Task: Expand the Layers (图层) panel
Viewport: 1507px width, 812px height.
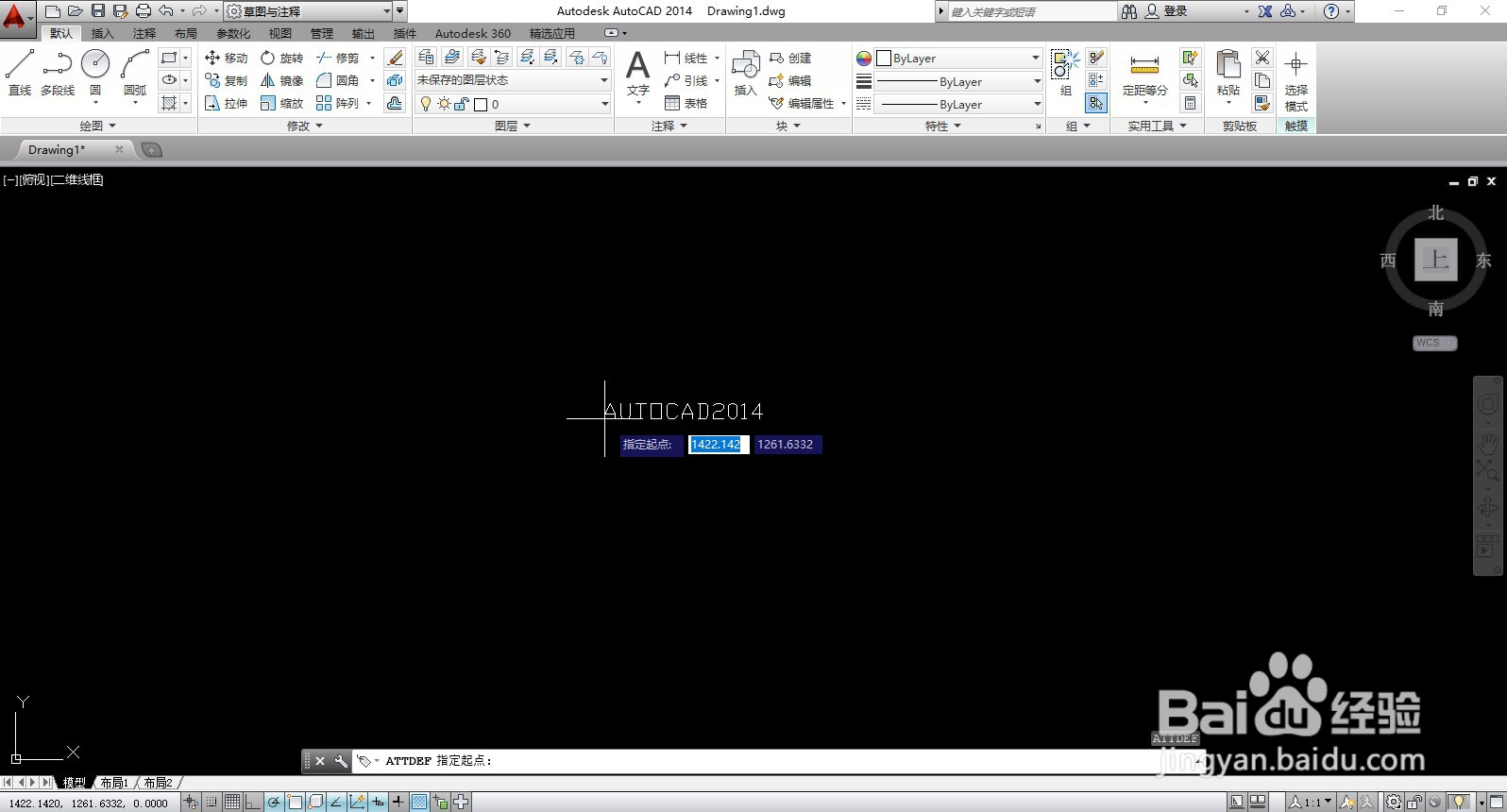Action: point(513,126)
